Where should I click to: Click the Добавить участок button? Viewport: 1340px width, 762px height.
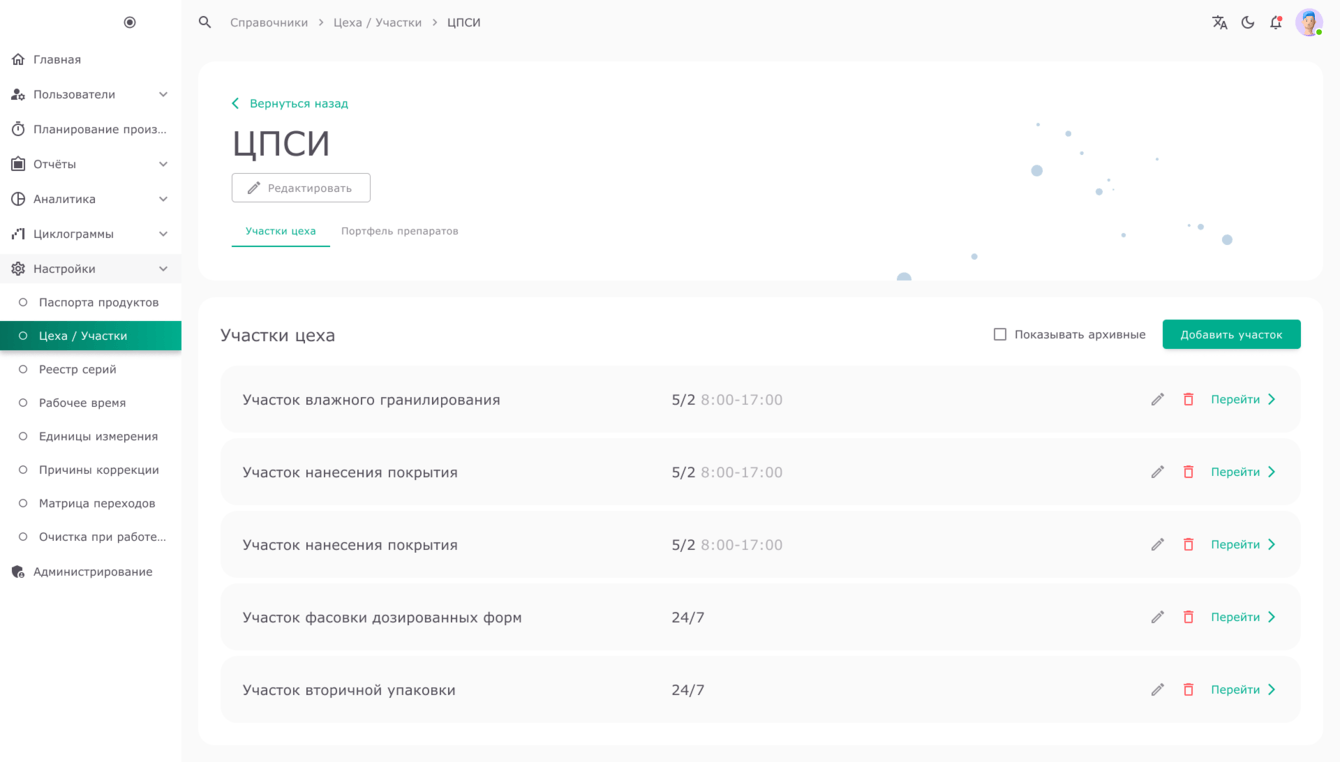[1231, 334]
